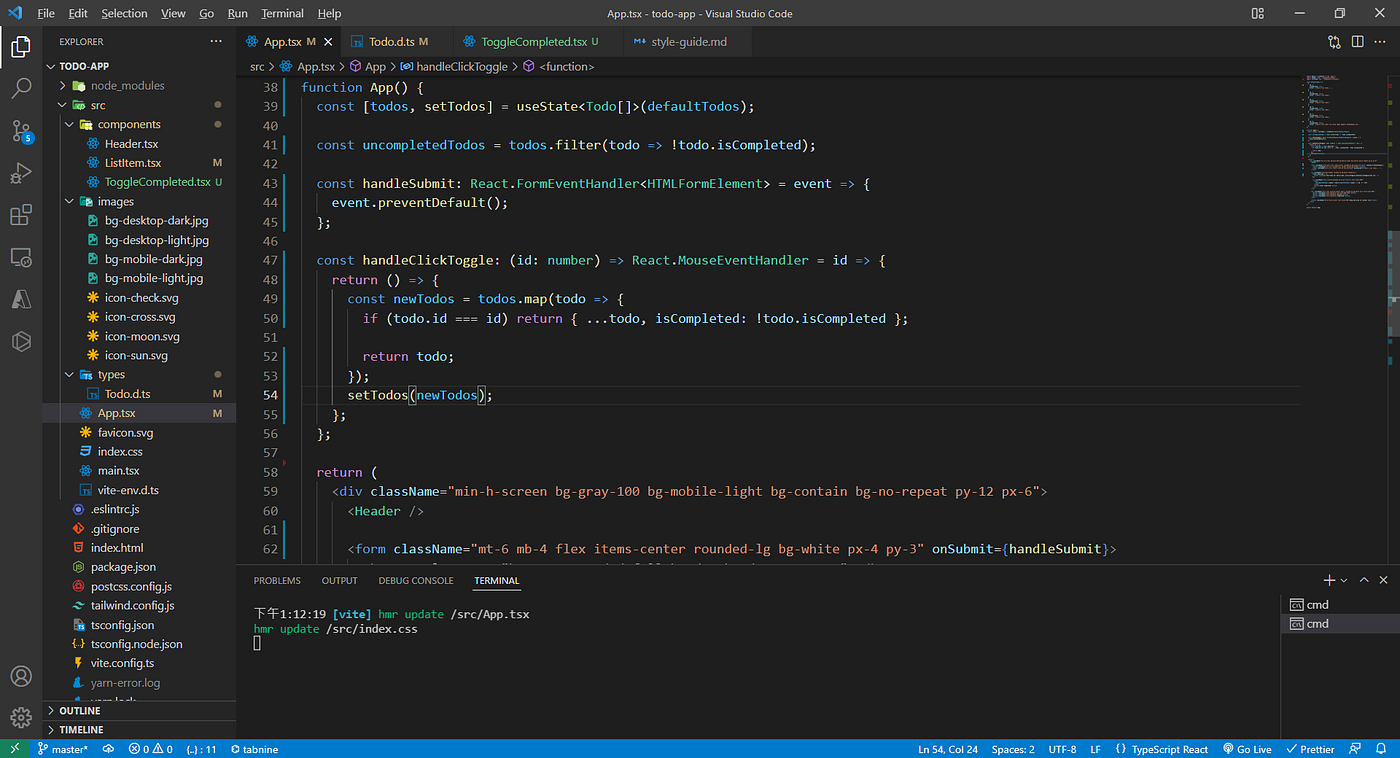
Task: Click the new terminal plus icon
Action: [x=1329, y=580]
